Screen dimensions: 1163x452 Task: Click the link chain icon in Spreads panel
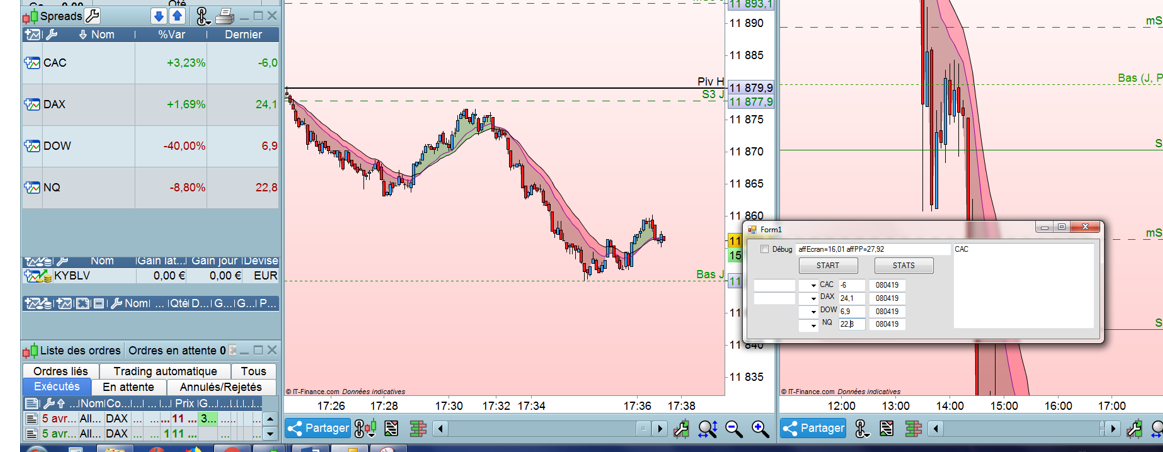[x=202, y=16]
